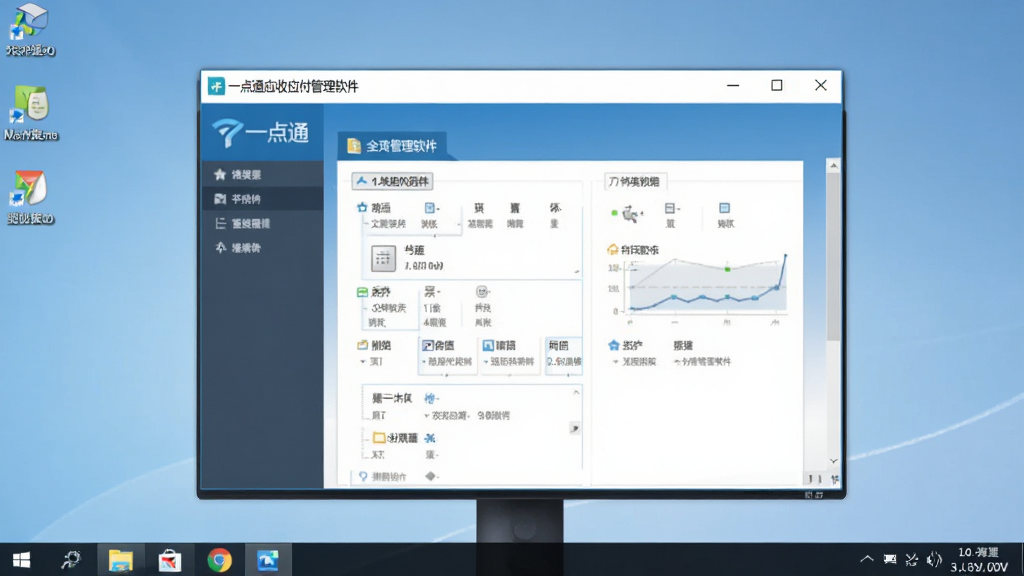Click the yellow folder icon above the blue arrow box

(362, 345)
